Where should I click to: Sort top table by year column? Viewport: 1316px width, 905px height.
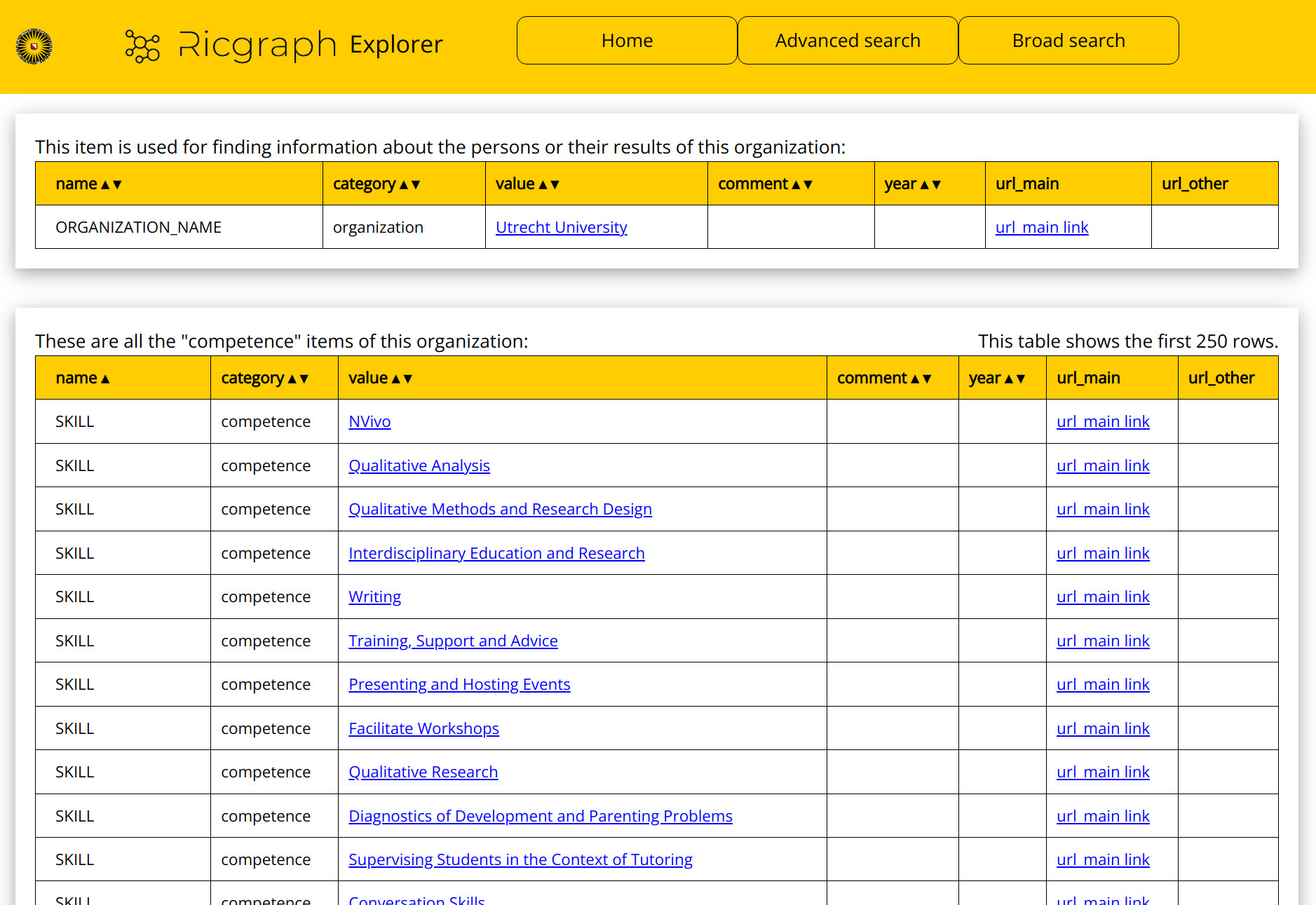coord(912,184)
